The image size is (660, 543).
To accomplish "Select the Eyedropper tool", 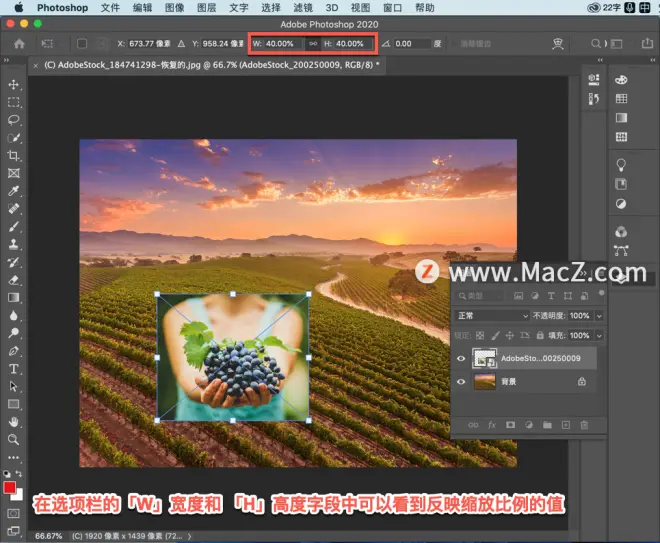I will coord(13,191).
